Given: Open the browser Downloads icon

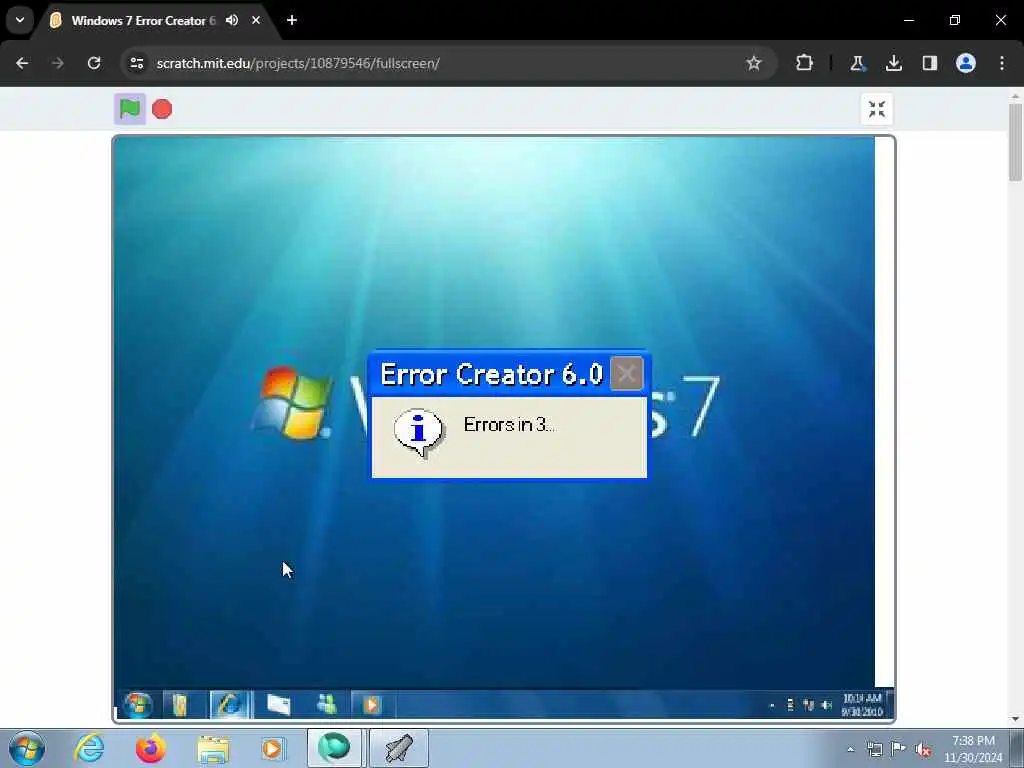Looking at the screenshot, I should pos(894,63).
